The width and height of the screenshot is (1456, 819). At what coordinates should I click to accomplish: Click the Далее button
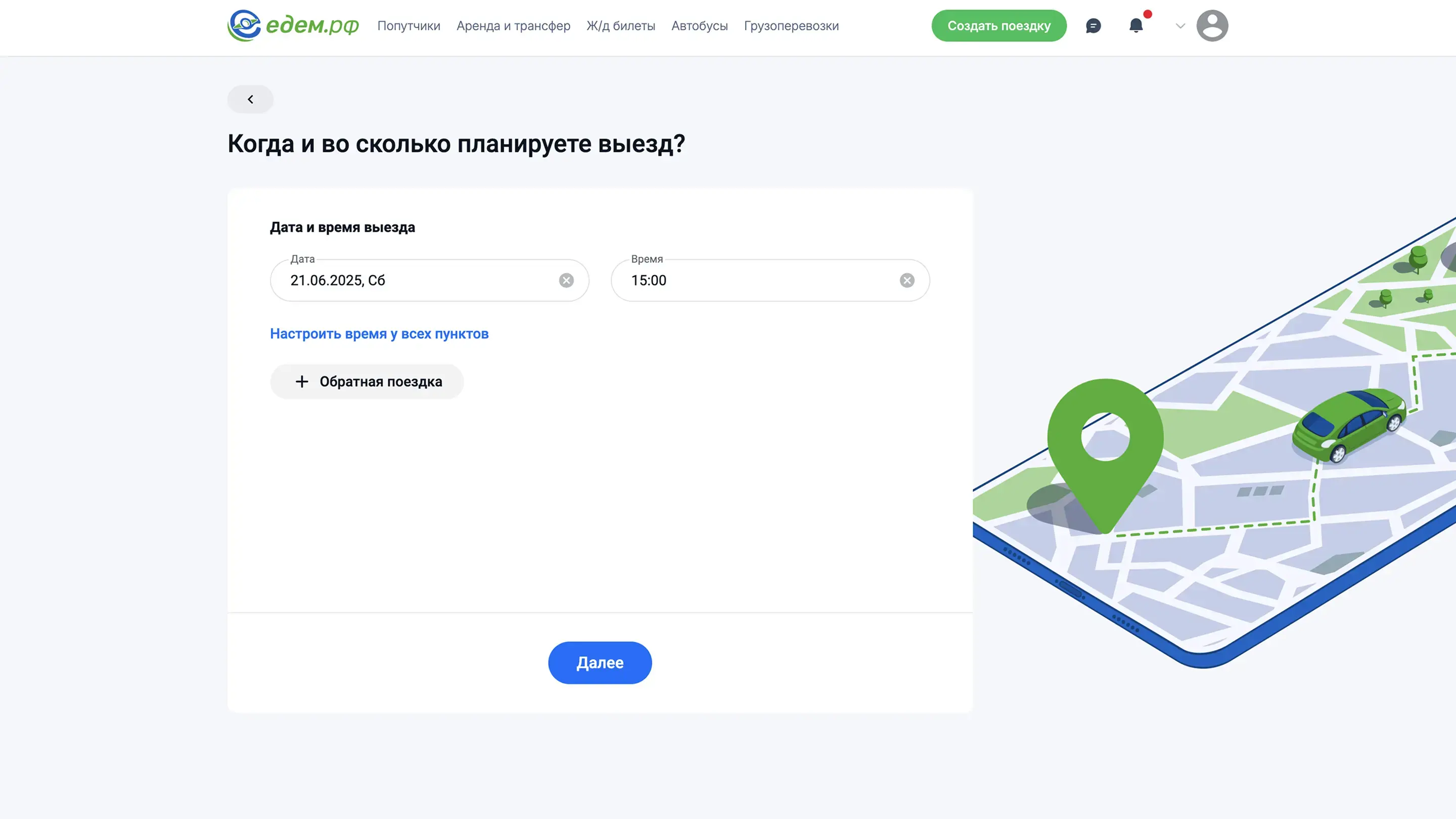pos(600,662)
